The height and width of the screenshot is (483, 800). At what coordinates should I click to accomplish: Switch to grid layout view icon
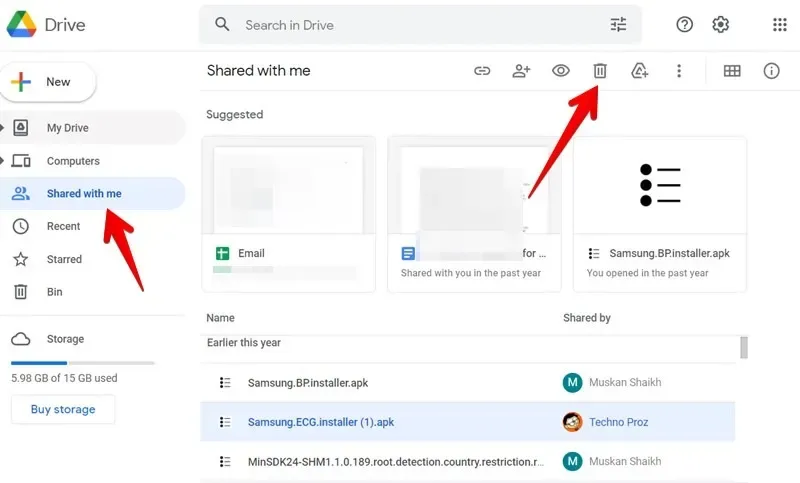pos(732,71)
